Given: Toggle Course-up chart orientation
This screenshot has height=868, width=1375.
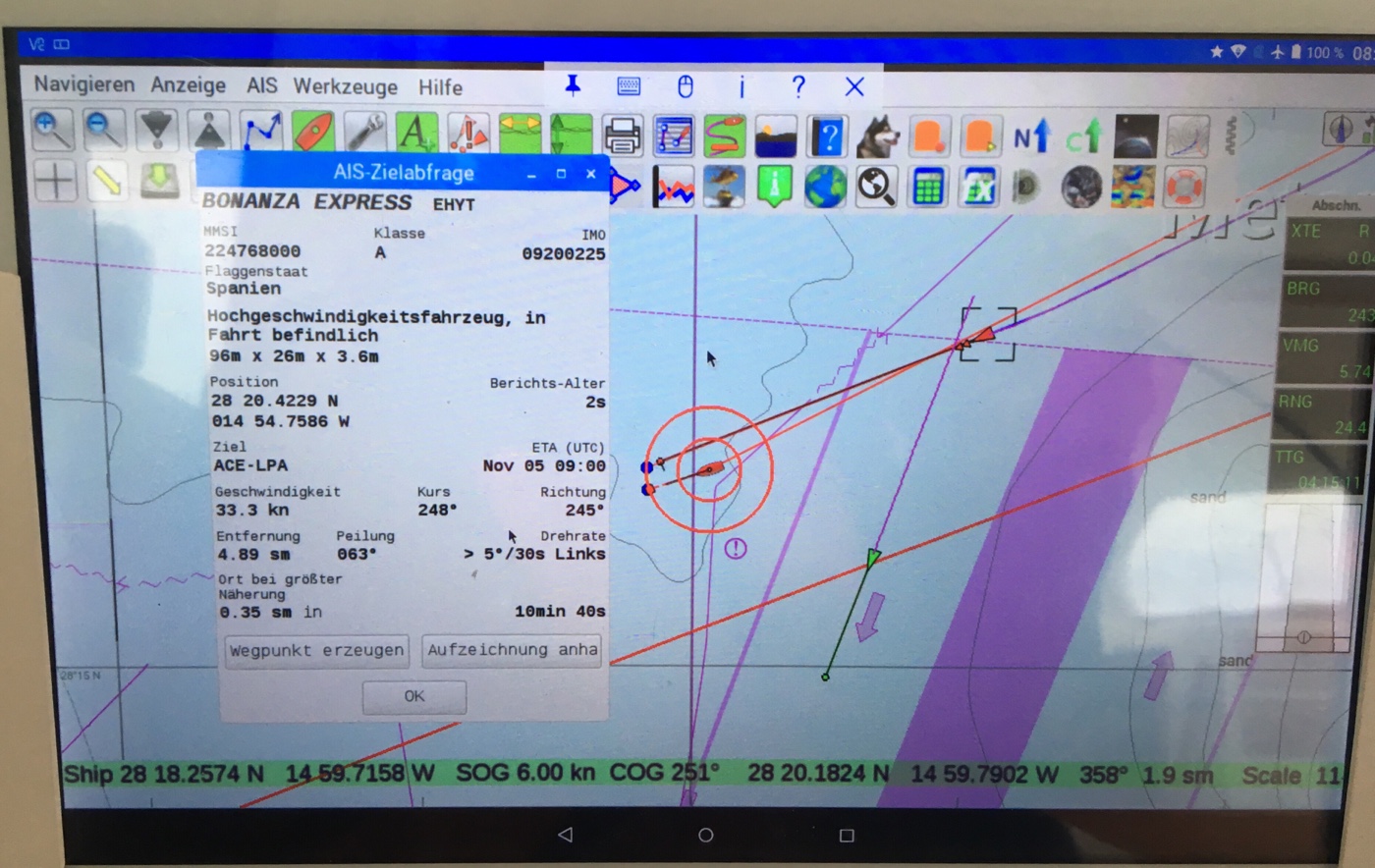Looking at the screenshot, I should pyautogui.click(x=1083, y=136).
